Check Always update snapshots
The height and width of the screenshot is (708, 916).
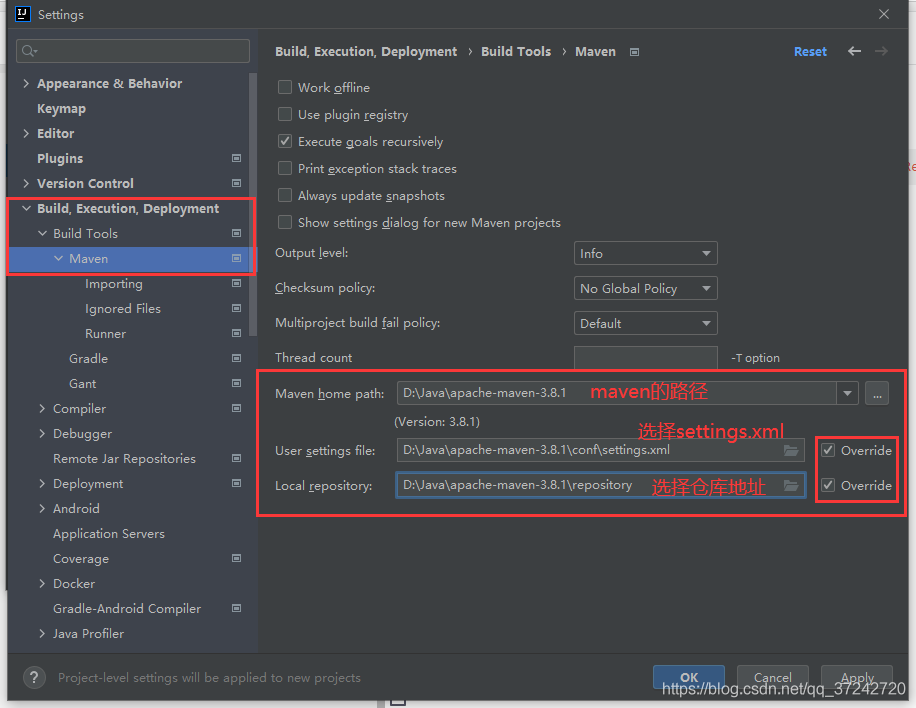click(x=285, y=195)
